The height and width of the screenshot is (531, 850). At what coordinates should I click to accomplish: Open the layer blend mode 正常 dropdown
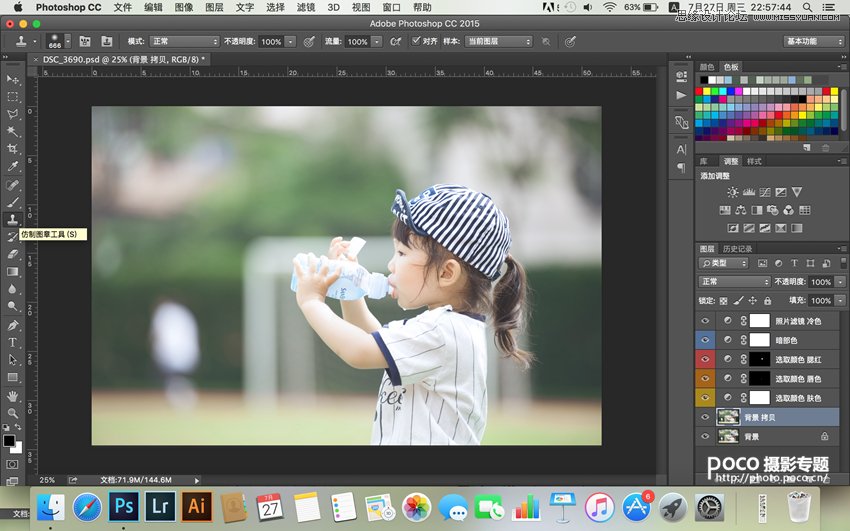(734, 282)
